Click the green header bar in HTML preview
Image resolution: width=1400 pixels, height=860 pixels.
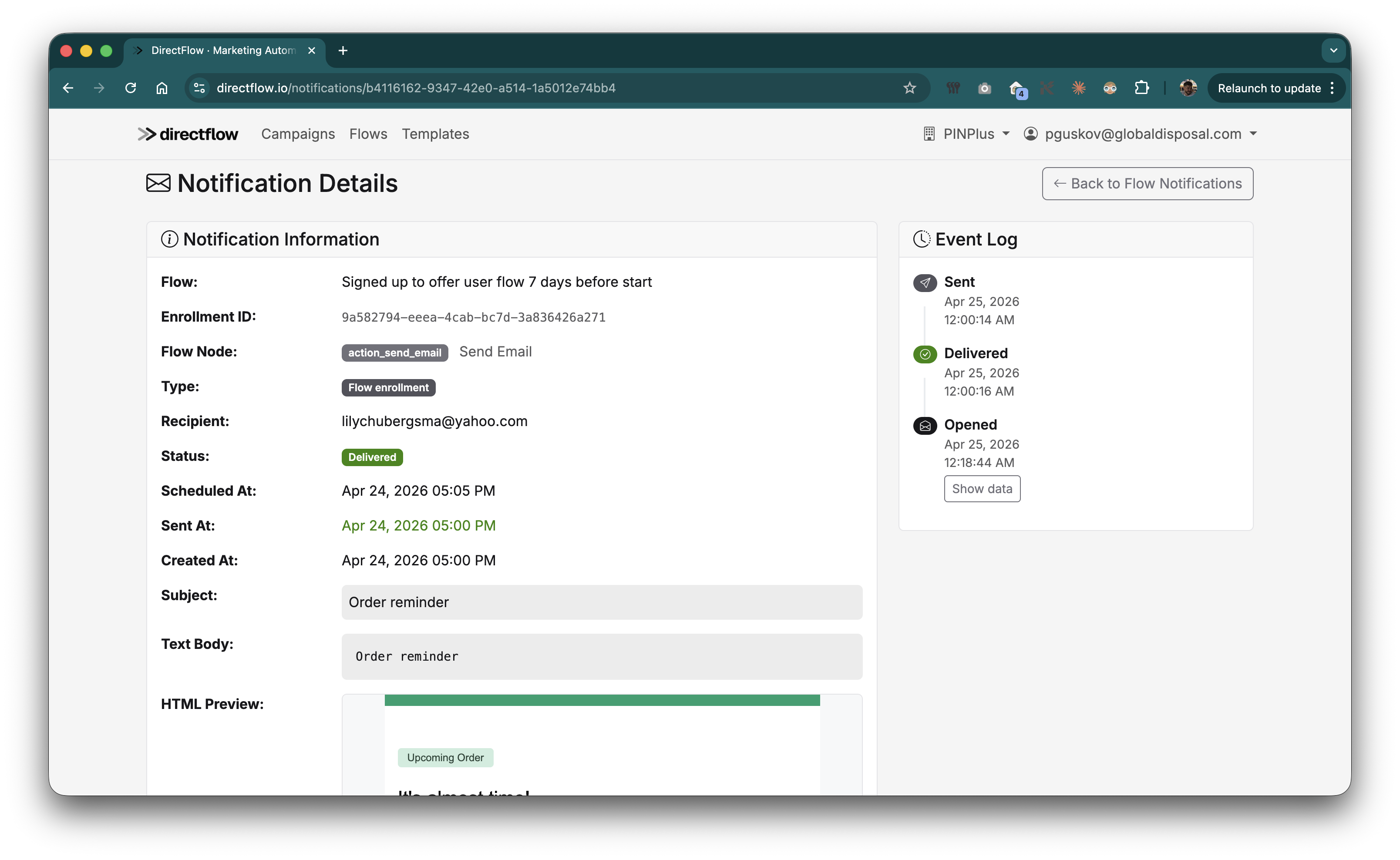[602, 700]
